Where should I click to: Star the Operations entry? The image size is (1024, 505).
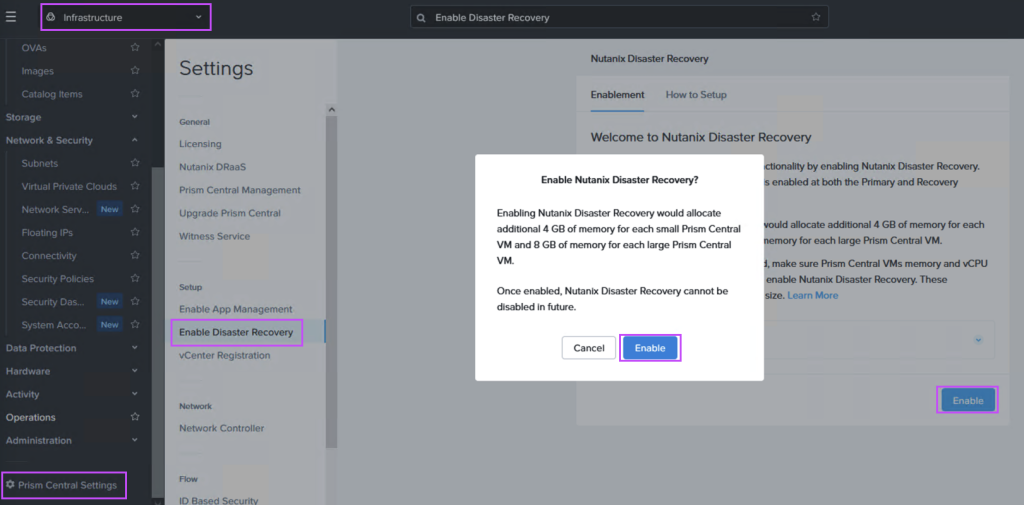(x=135, y=417)
